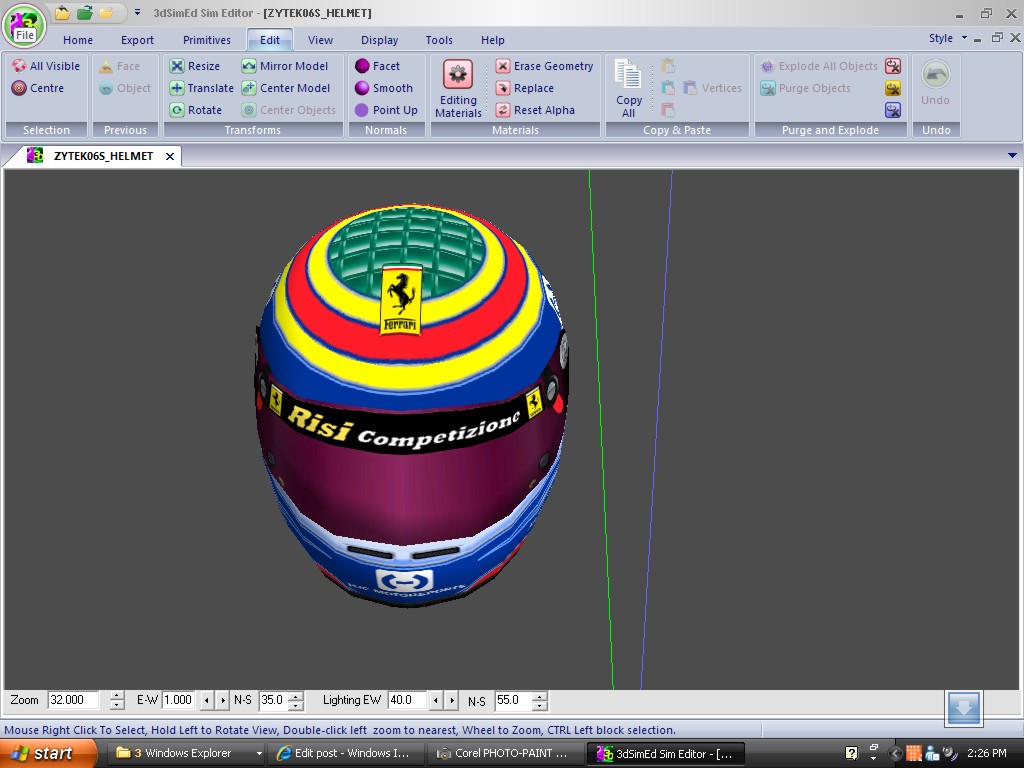The width and height of the screenshot is (1024, 768).
Task: Click the Lighting N-S field showing 55.0
Action: [513, 700]
